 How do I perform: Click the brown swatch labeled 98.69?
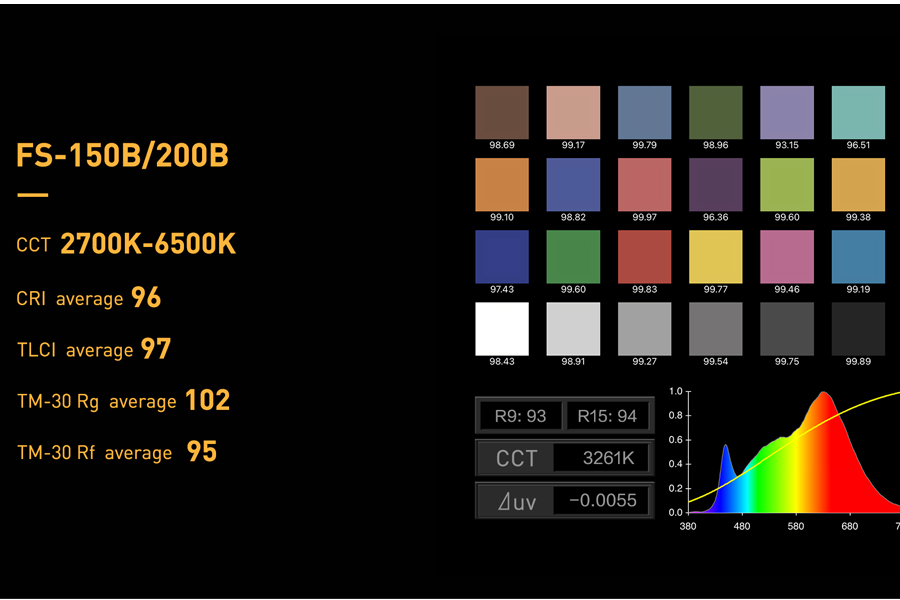click(502, 112)
